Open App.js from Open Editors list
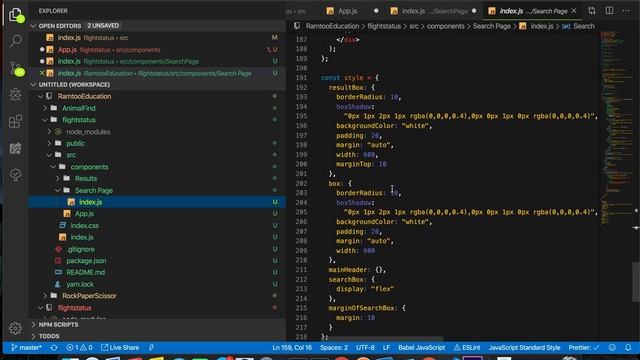The height and width of the screenshot is (360, 640). point(157,50)
